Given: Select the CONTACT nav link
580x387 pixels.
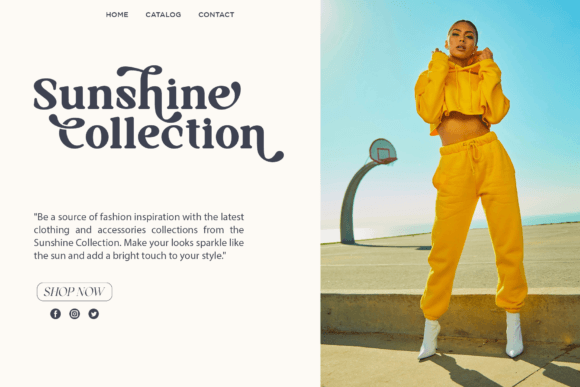Looking at the screenshot, I should (216, 15).
